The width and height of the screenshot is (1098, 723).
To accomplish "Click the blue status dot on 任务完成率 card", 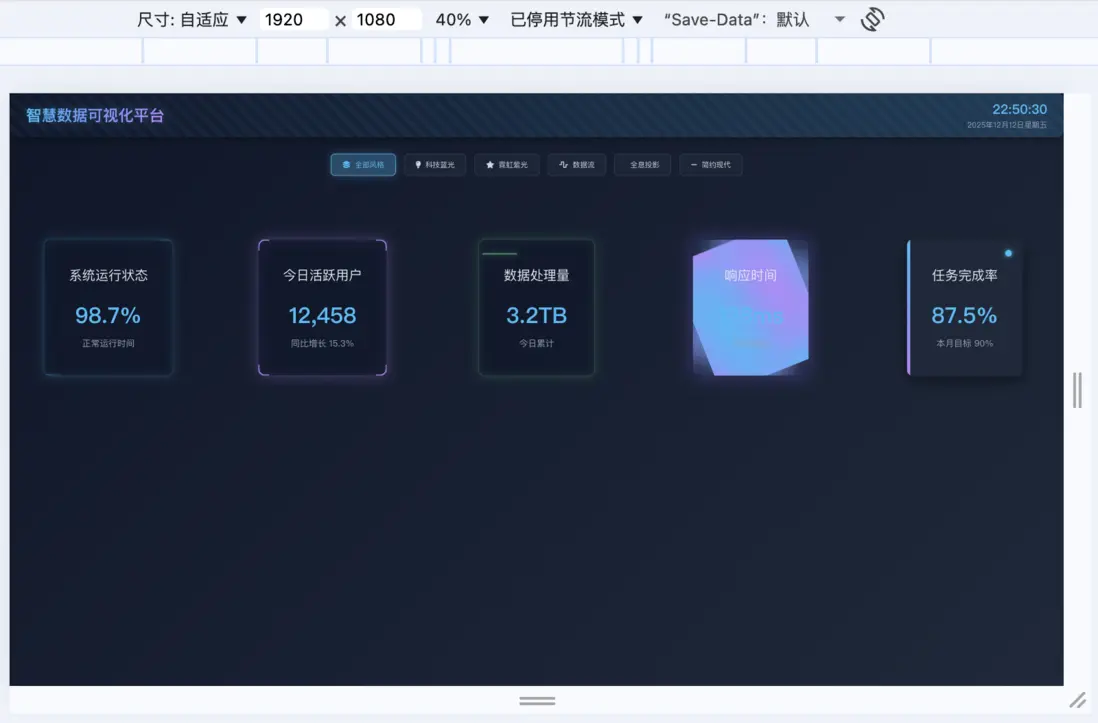I will (x=1008, y=253).
